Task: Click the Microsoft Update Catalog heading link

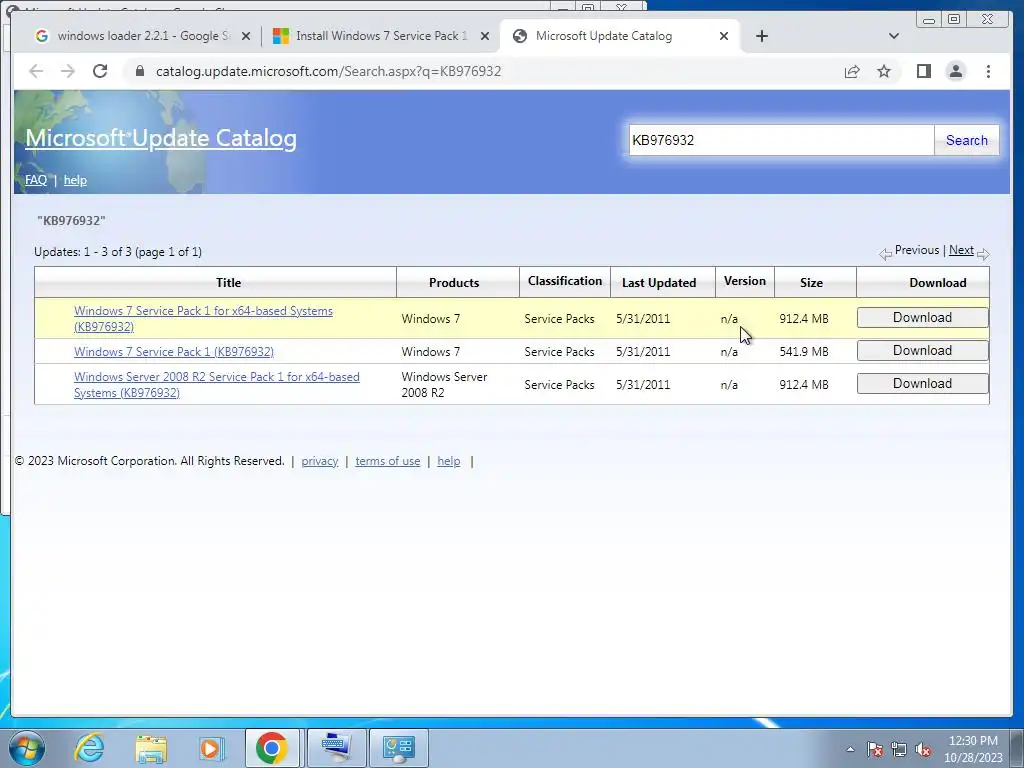Action: pos(161,138)
